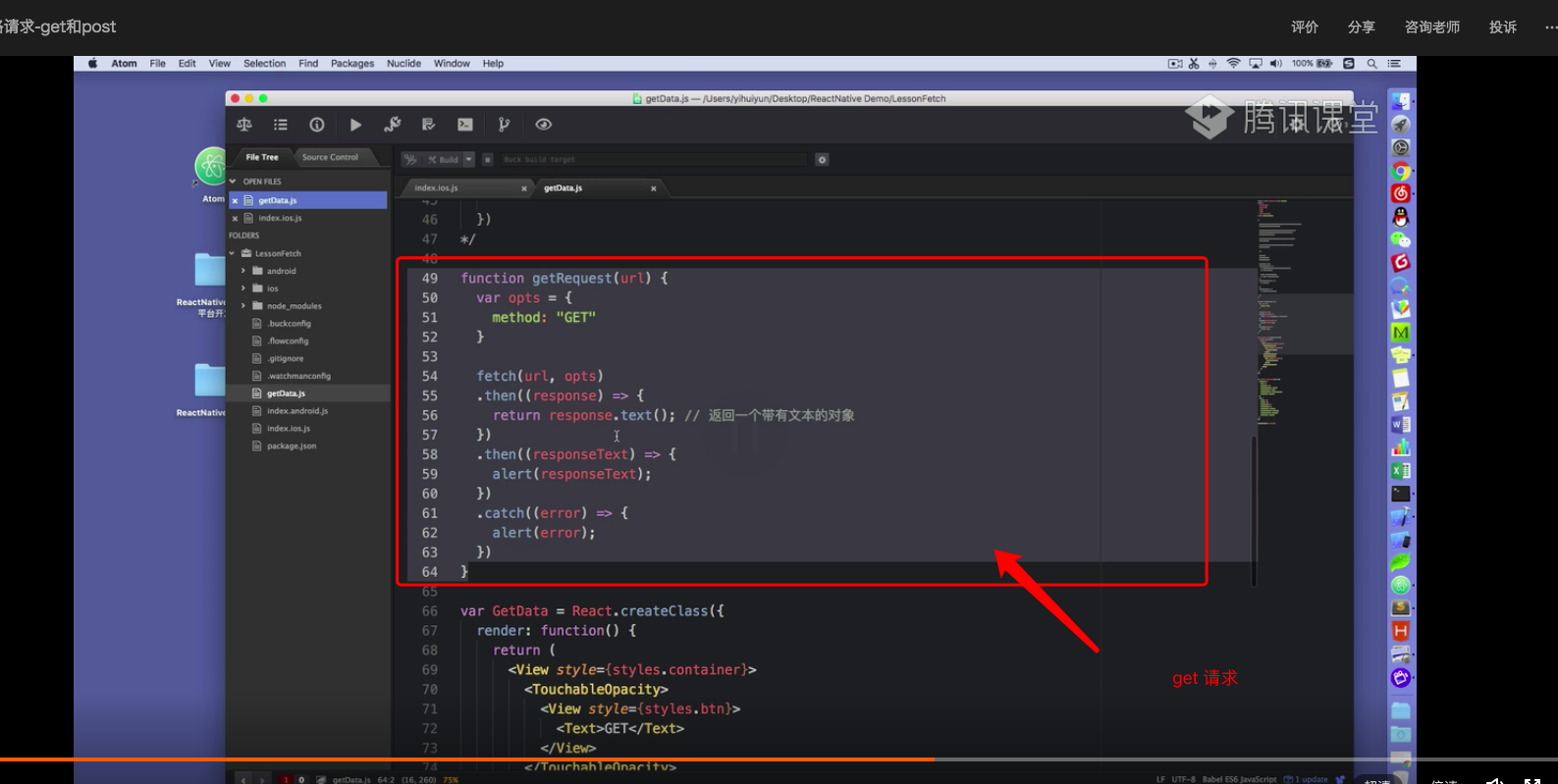Click line number 54 in the gutter
The width and height of the screenshot is (1558, 784).
pos(430,376)
